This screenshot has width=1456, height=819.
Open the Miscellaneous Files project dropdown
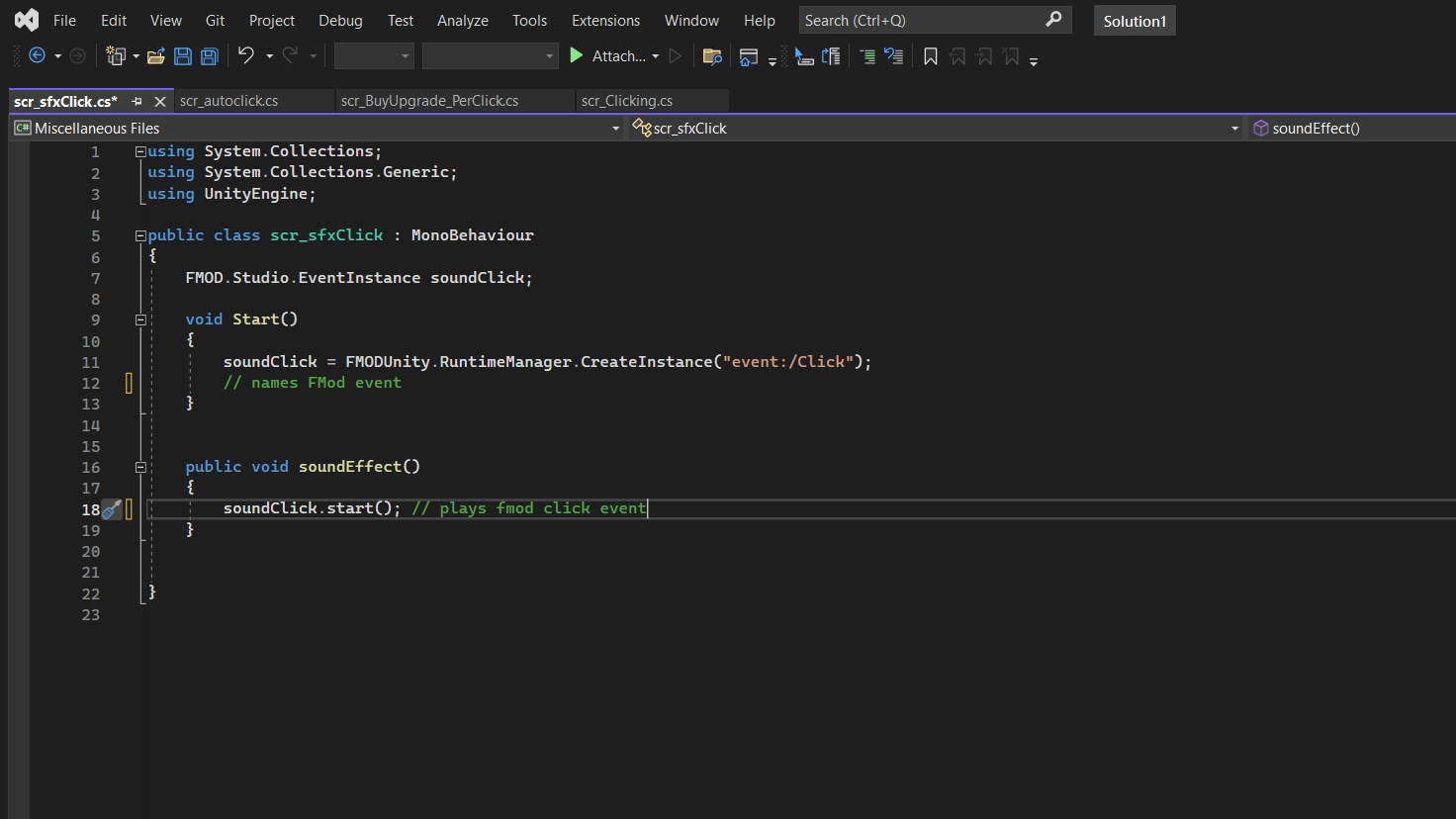tap(615, 129)
